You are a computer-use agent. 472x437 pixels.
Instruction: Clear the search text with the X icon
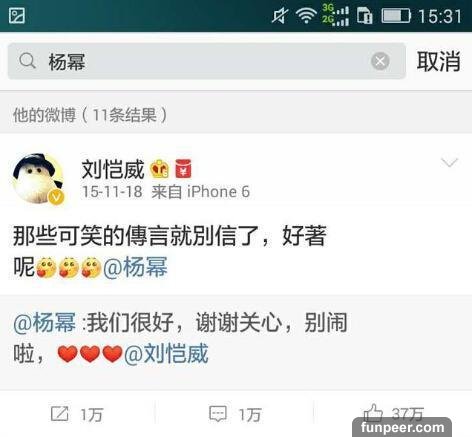(380, 61)
